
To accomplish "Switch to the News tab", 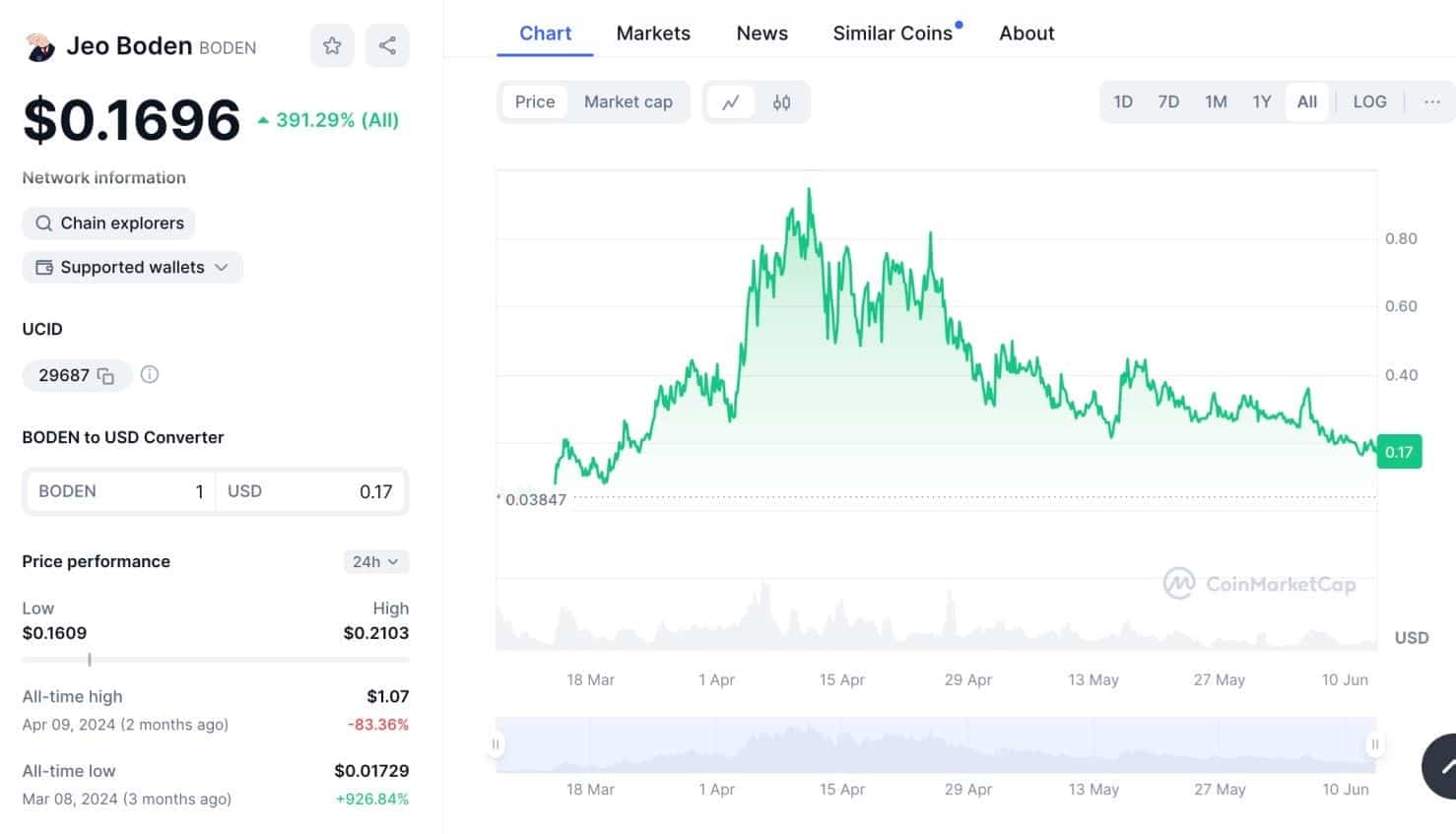I will pos(762,32).
